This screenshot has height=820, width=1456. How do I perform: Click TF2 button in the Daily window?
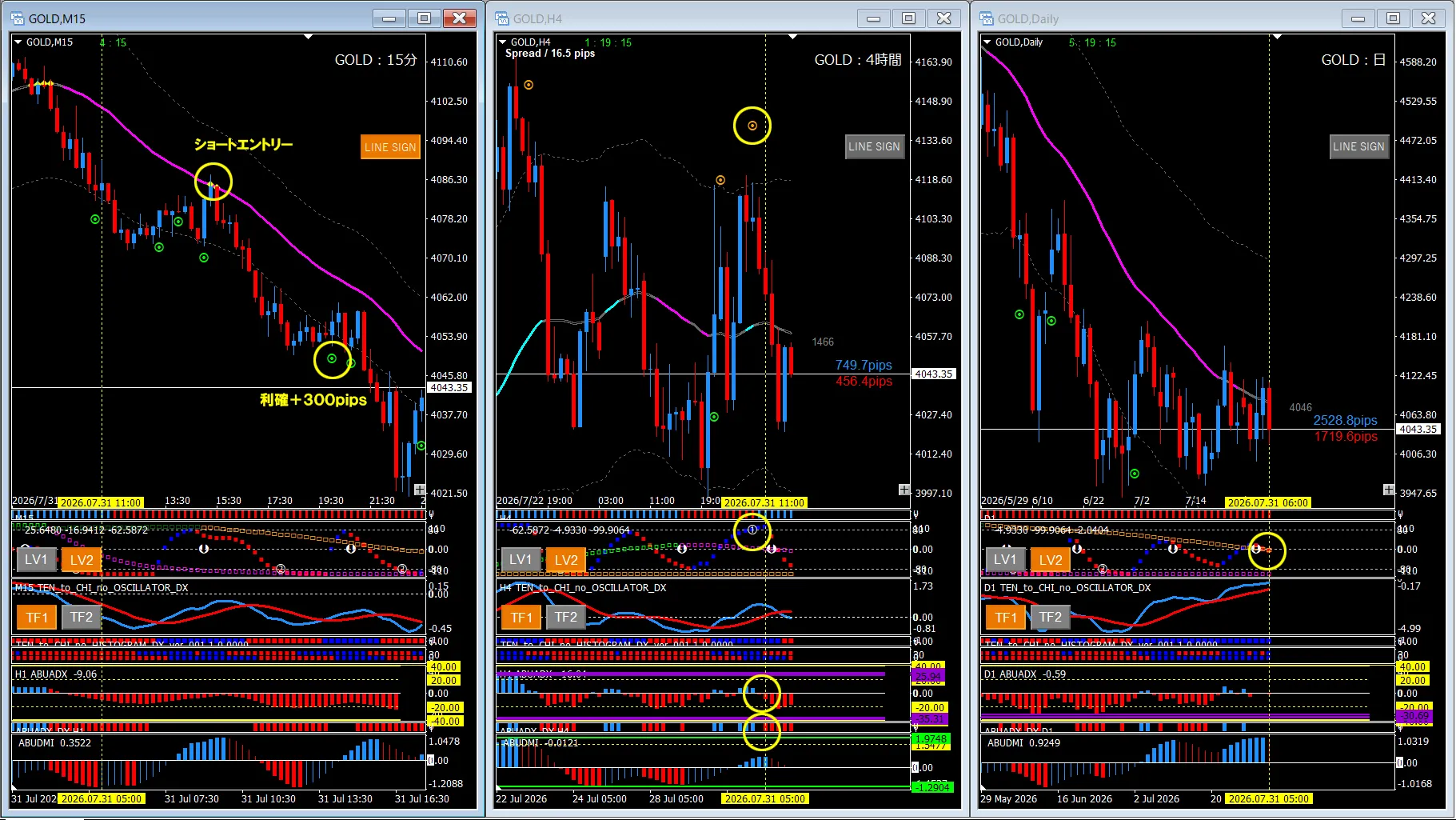tap(1051, 617)
